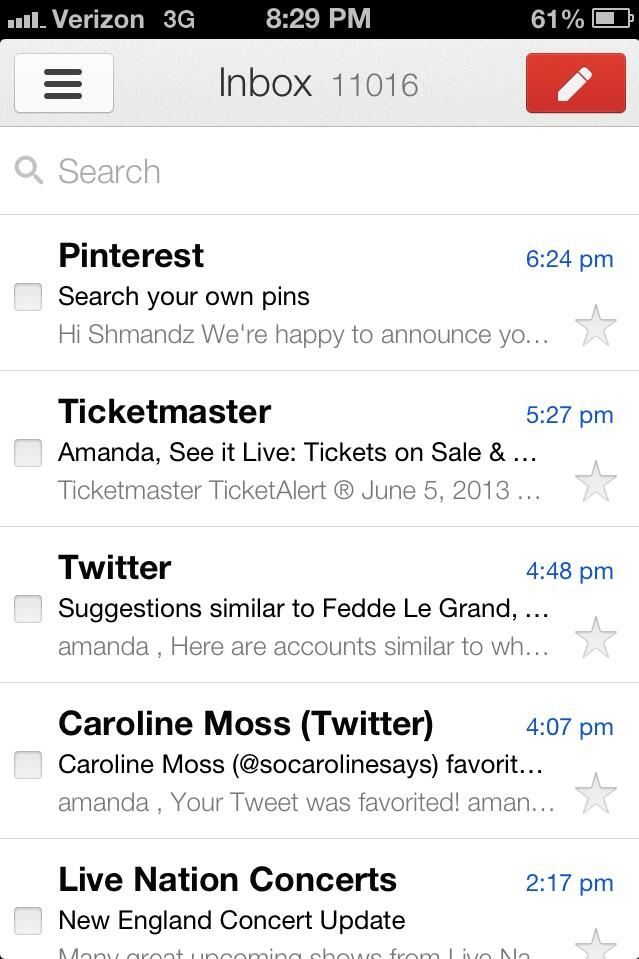Open the Twitter suggestions email
The width and height of the screenshot is (639, 959).
click(x=300, y=608)
